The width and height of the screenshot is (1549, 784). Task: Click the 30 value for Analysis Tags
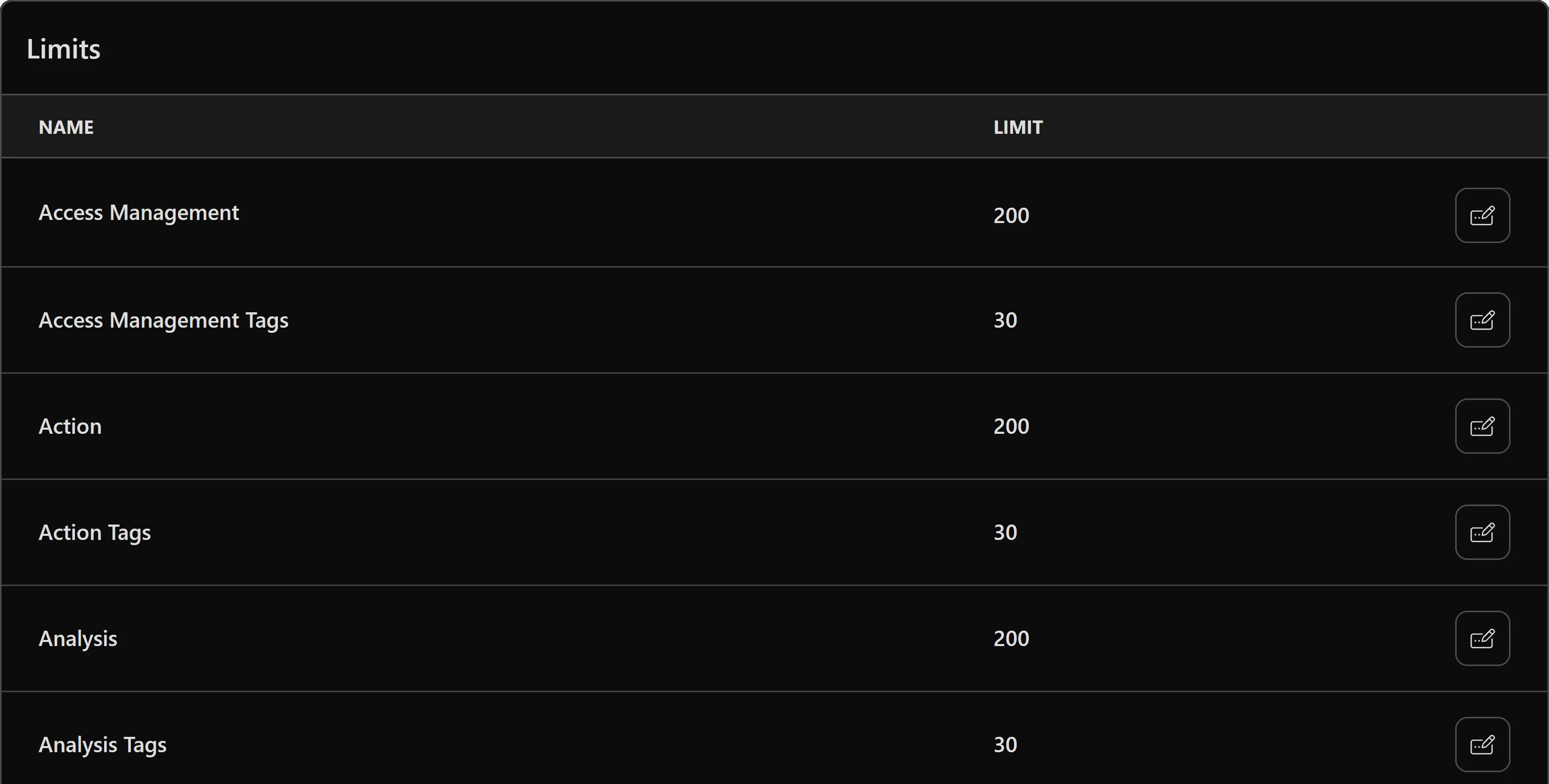click(x=1004, y=745)
